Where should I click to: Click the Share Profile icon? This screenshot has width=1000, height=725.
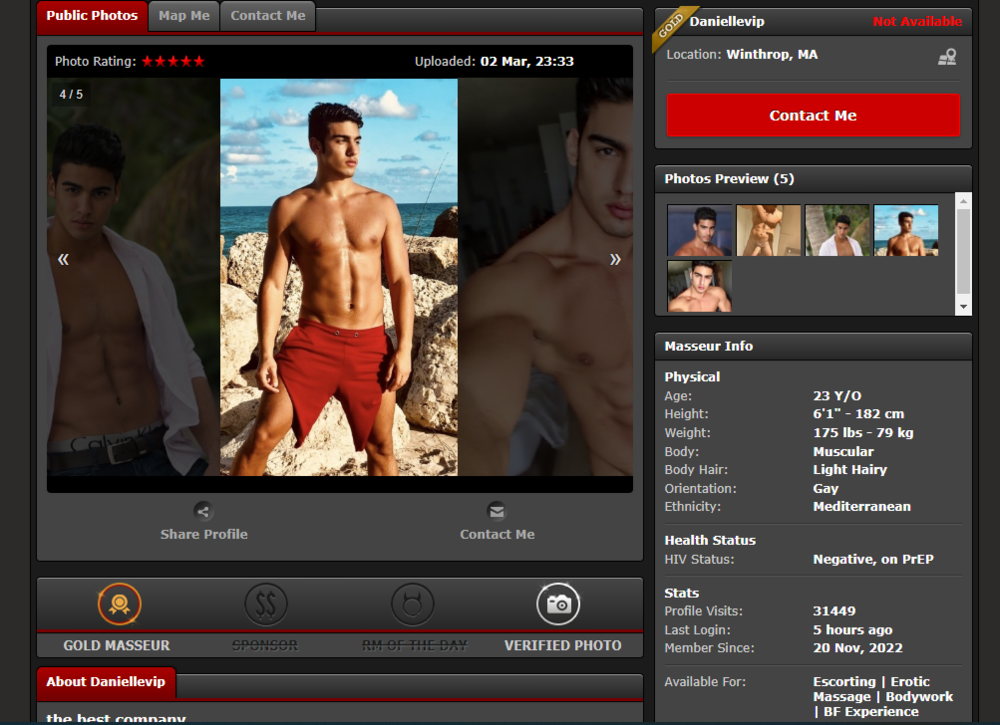(x=203, y=512)
